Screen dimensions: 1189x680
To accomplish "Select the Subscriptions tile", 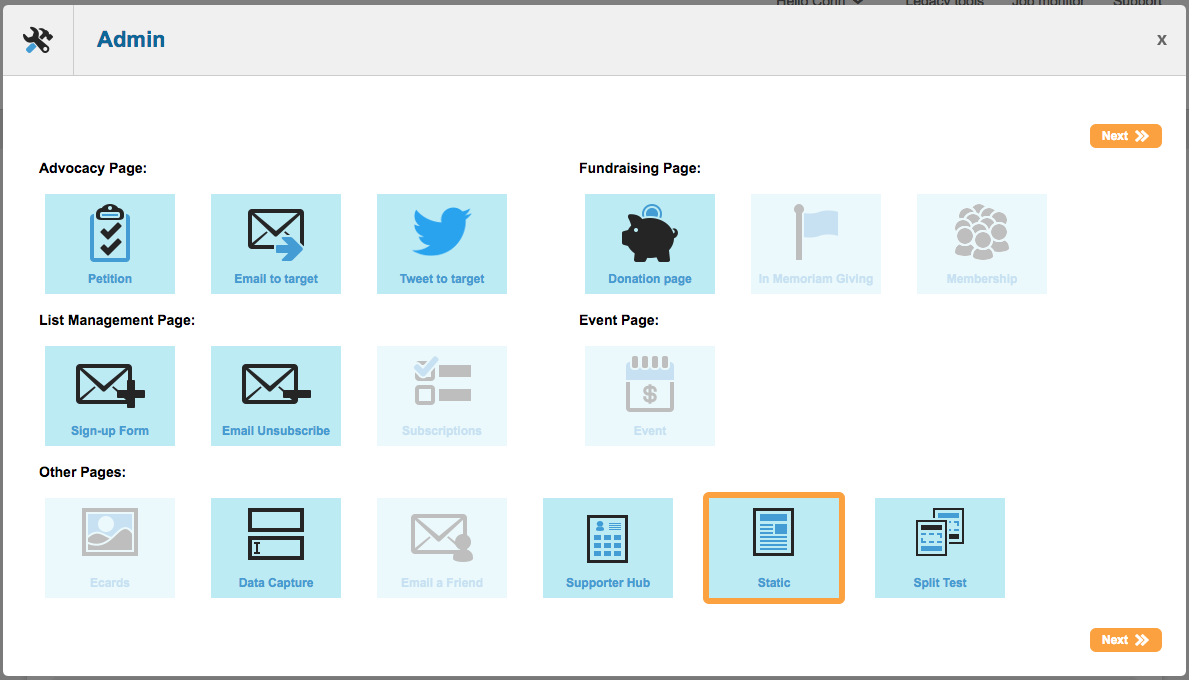I will [x=442, y=396].
